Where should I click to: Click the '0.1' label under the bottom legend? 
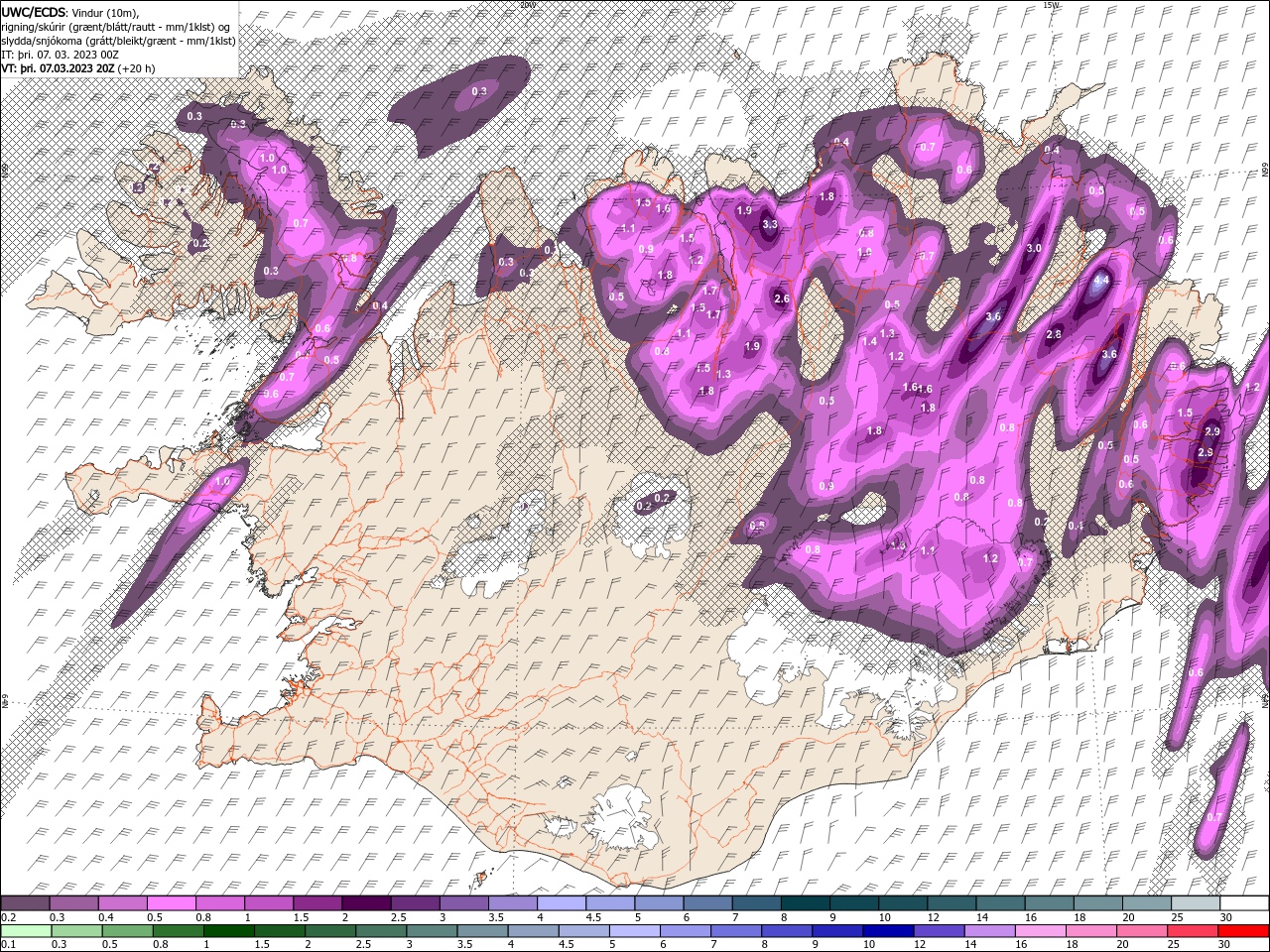(8, 945)
